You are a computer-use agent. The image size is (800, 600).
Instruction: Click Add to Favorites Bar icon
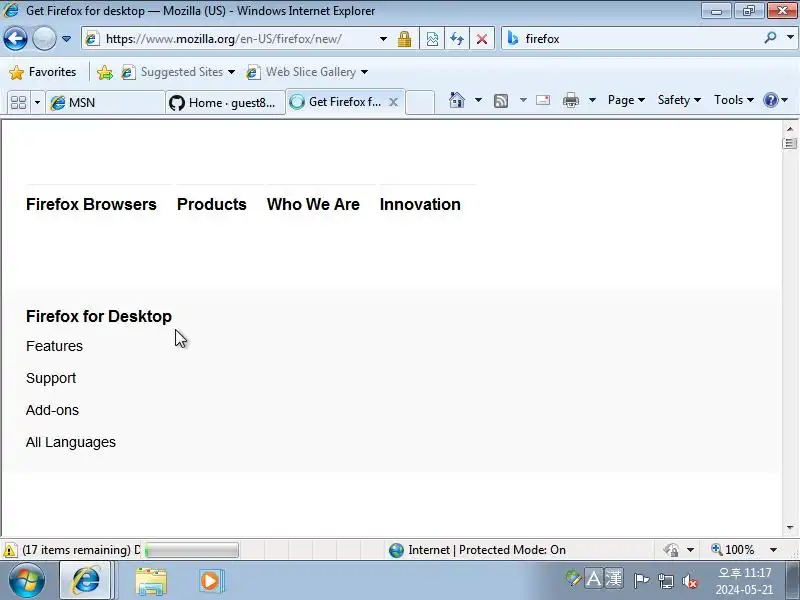[105, 72]
